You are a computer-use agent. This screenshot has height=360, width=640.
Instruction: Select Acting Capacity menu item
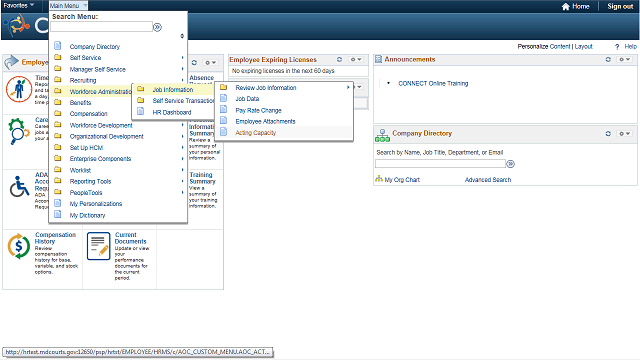[x=256, y=133]
